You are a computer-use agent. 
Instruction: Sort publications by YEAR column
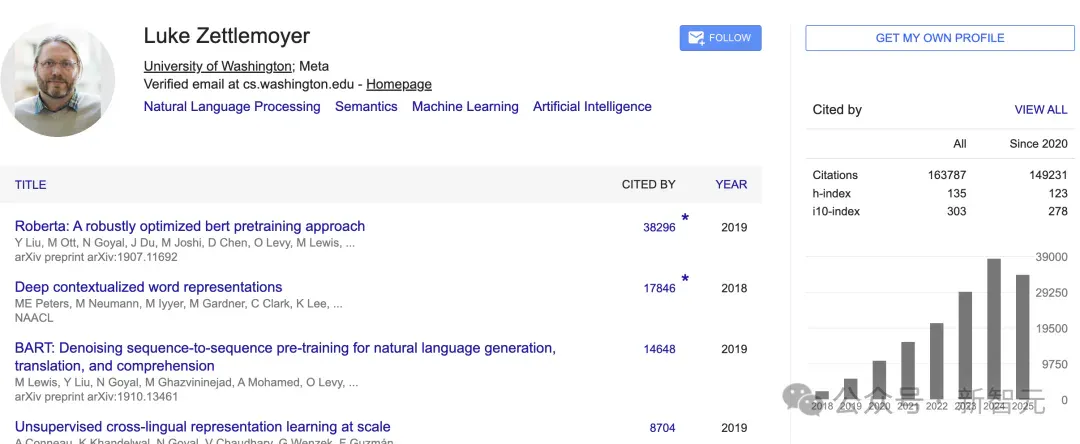pyautogui.click(x=731, y=184)
